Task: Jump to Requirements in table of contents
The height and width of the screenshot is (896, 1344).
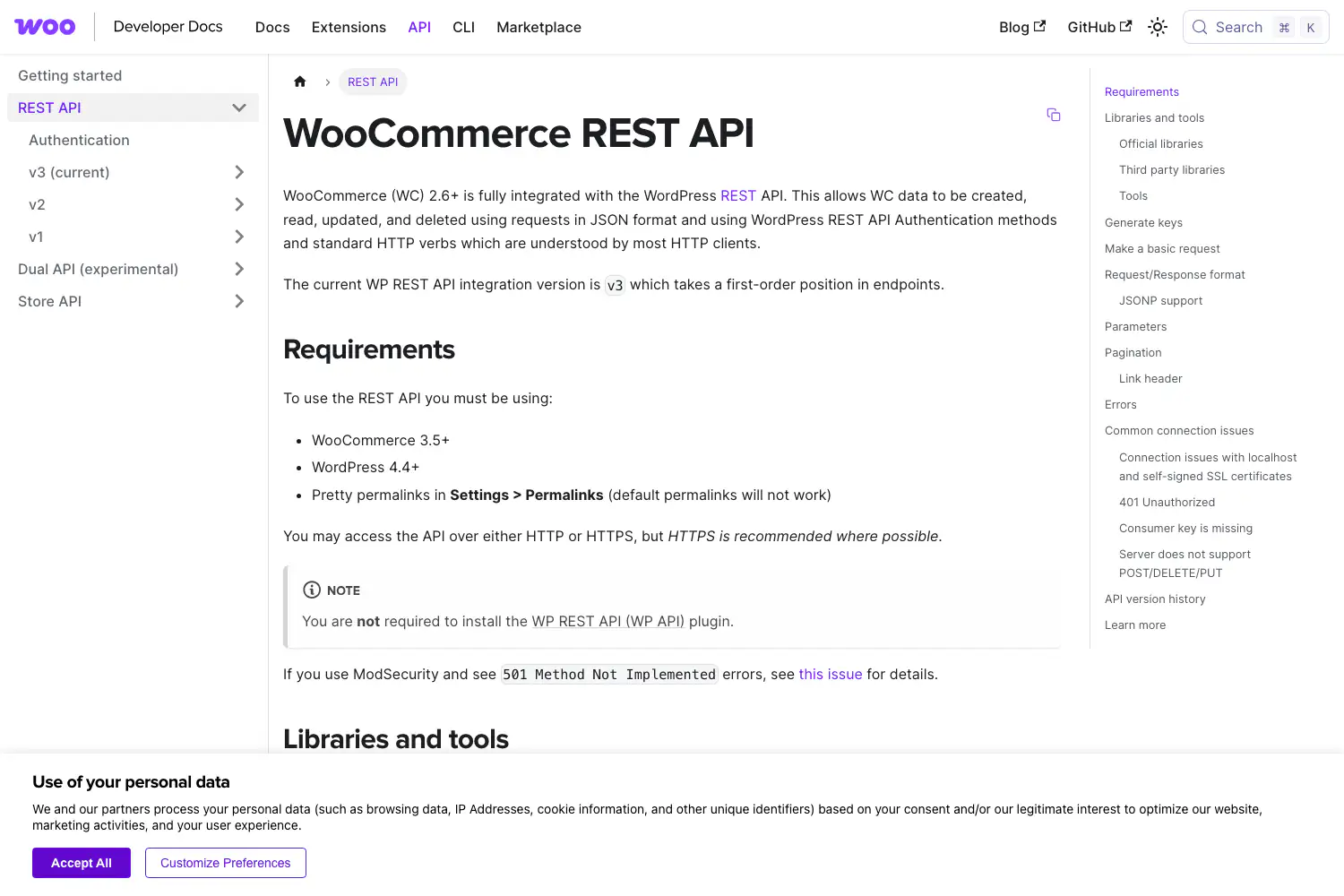Action: (x=1142, y=91)
